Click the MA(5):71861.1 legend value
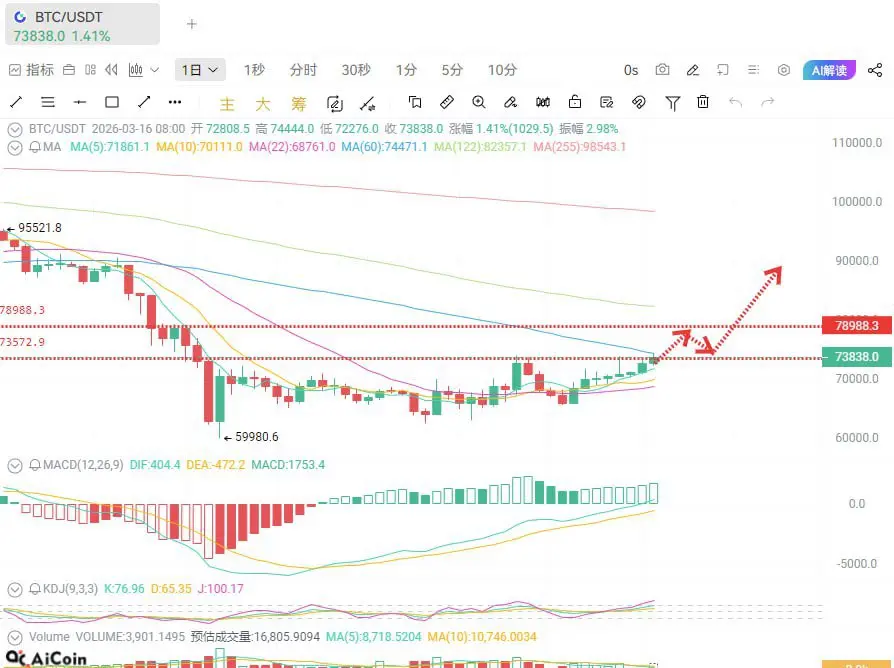Image resolution: width=894 pixels, height=668 pixels. [x=109, y=147]
